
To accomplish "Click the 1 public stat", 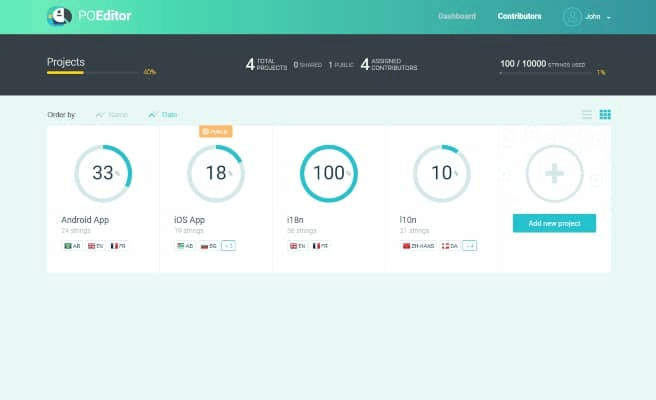I will (341, 65).
